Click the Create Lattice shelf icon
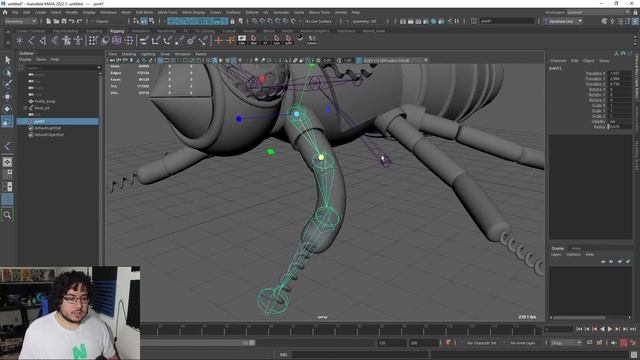This screenshot has height=360, width=640. click(x=117, y=40)
